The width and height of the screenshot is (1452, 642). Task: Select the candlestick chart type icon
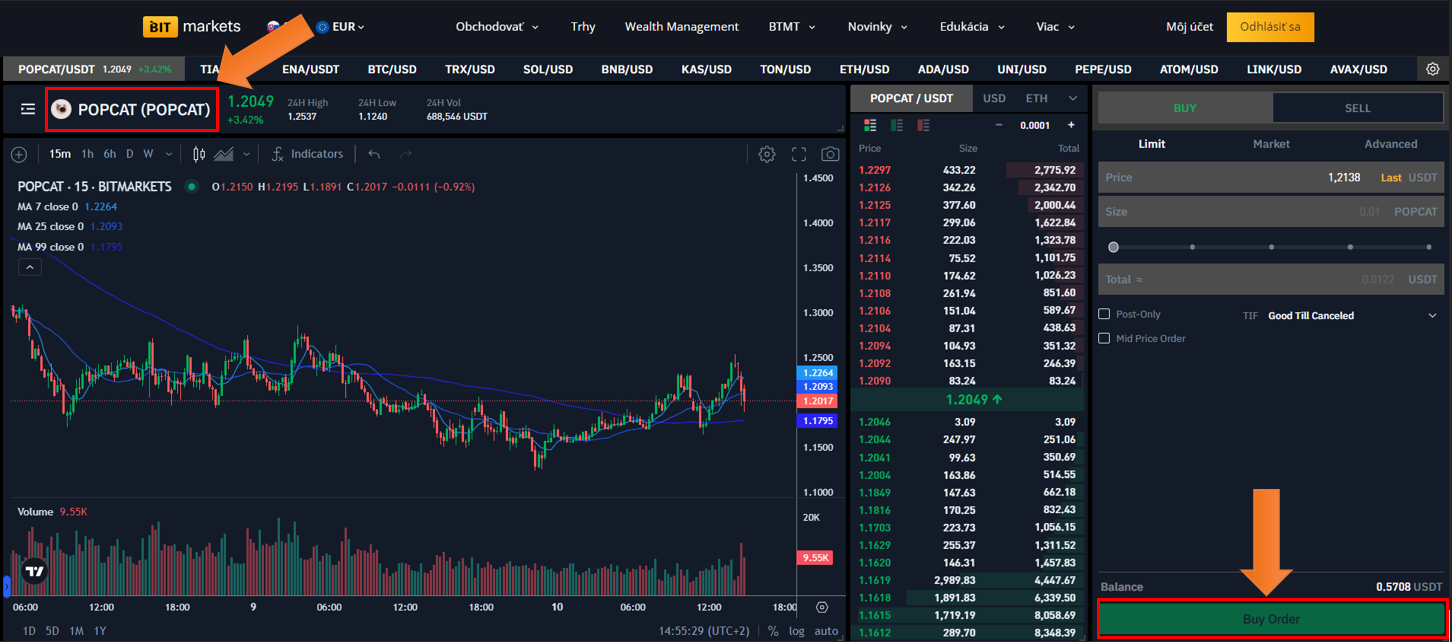(199, 154)
